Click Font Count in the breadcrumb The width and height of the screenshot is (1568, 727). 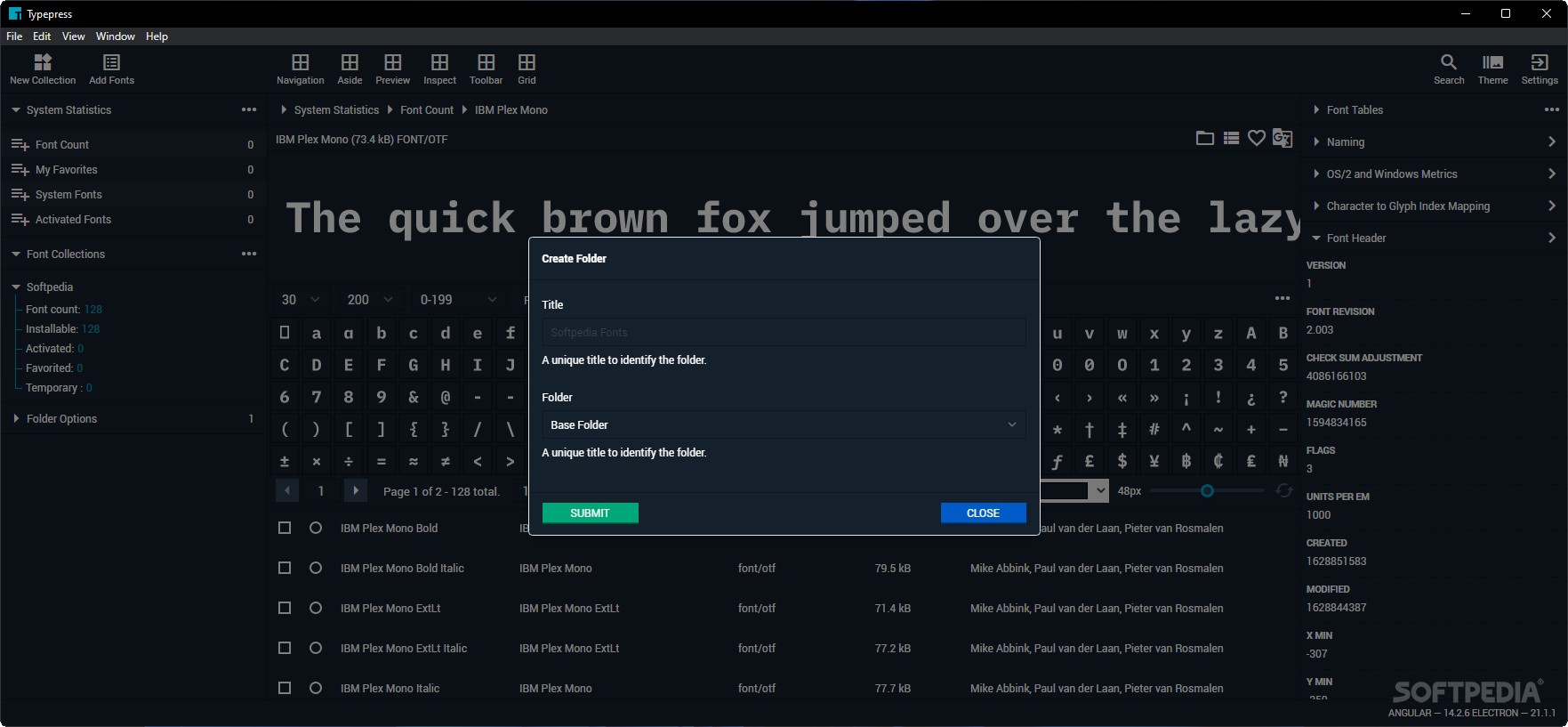pyautogui.click(x=427, y=109)
